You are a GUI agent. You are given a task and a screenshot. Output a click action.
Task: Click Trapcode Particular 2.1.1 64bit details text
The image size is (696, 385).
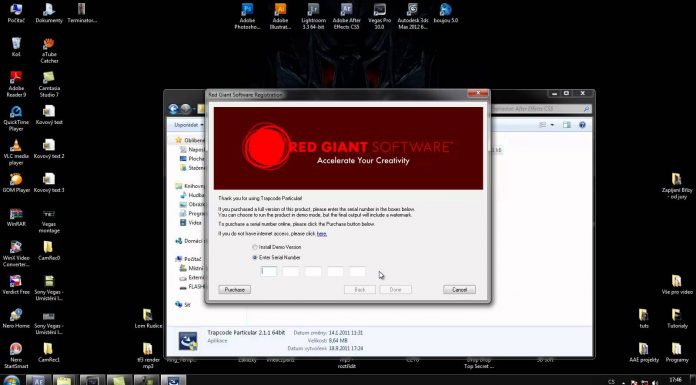(x=246, y=333)
